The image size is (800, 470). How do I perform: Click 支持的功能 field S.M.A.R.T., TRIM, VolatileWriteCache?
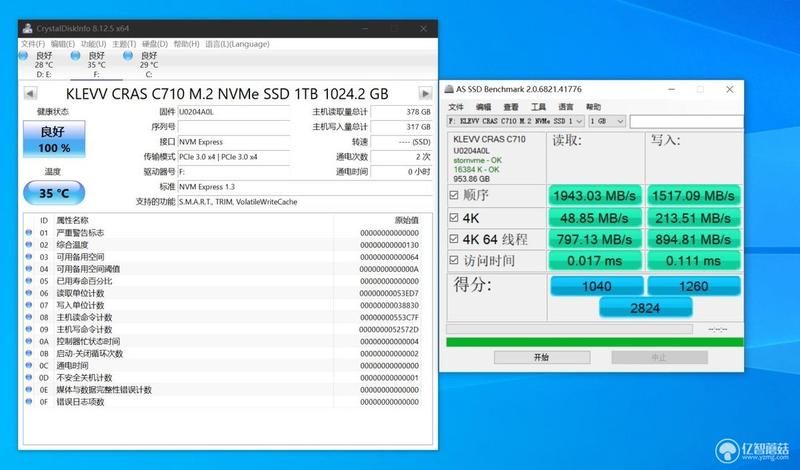tap(305, 202)
